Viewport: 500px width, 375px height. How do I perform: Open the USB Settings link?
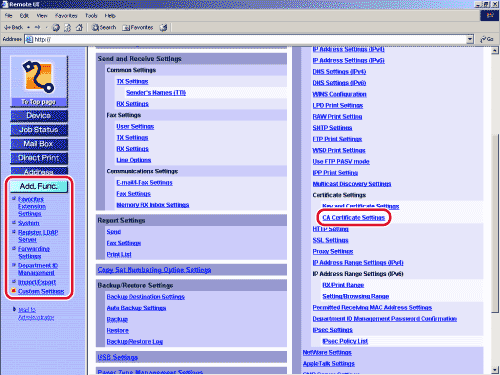(x=118, y=357)
